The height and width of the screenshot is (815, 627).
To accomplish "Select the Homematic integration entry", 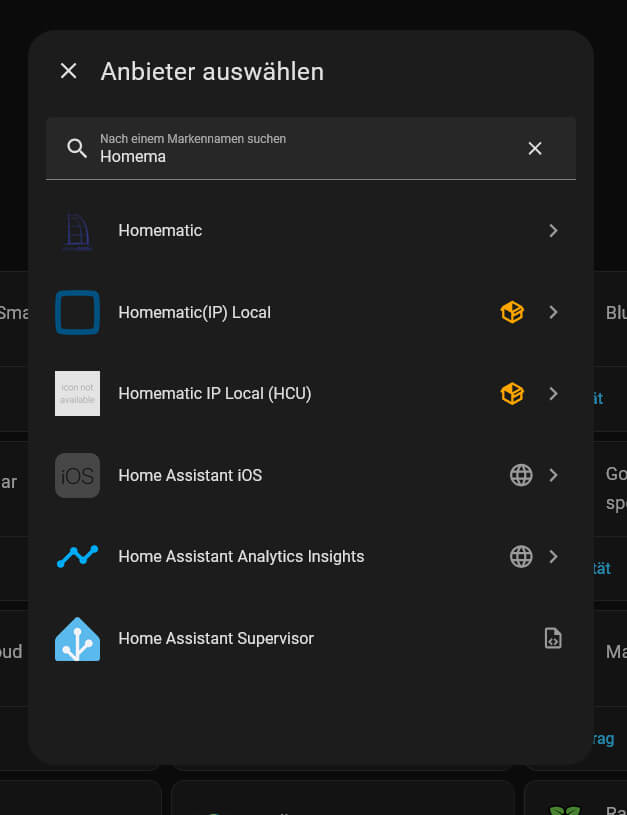I will pyautogui.click(x=160, y=231).
